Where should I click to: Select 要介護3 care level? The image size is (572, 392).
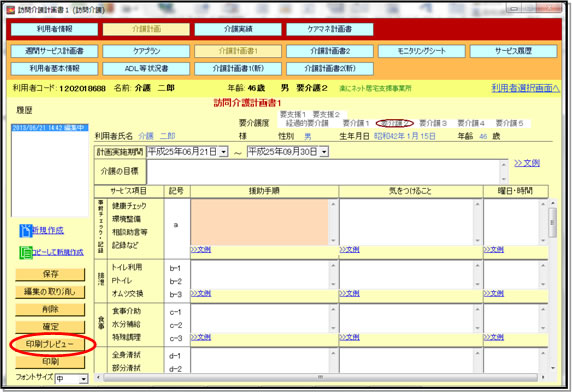433,124
